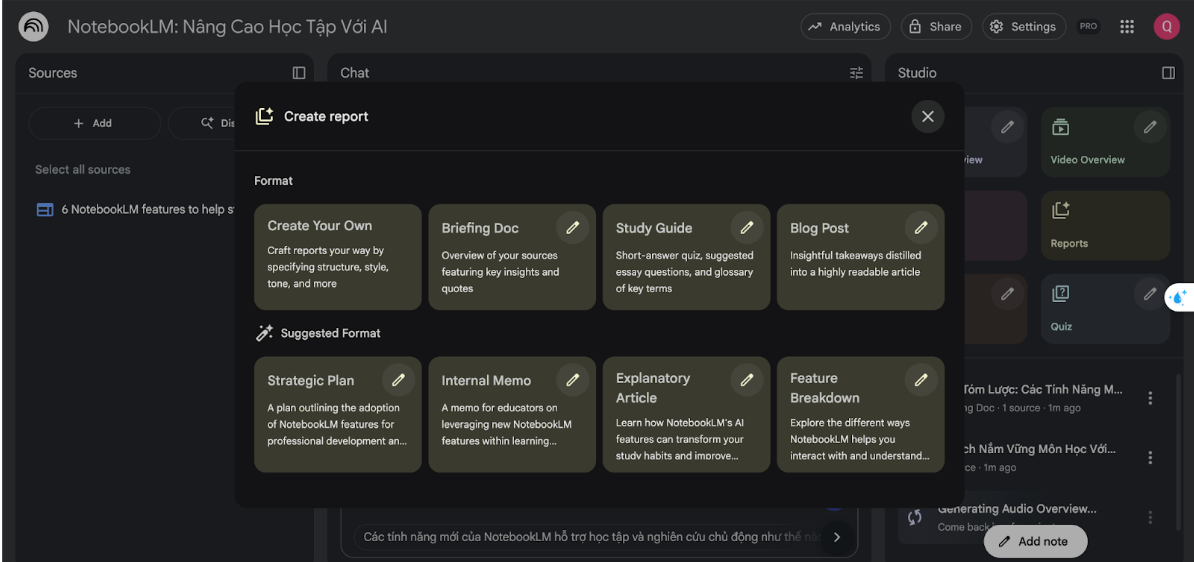
Task: Click the Study Guide edit pencil icon
Action: [746, 228]
